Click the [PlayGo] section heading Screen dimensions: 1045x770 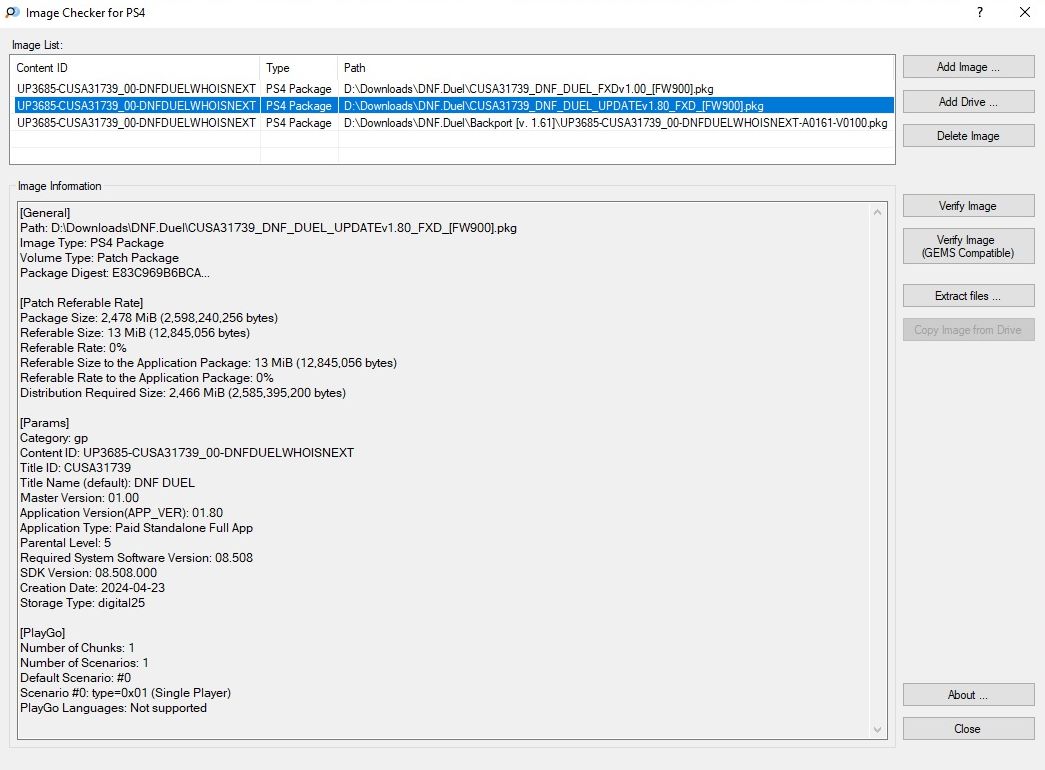[43, 633]
